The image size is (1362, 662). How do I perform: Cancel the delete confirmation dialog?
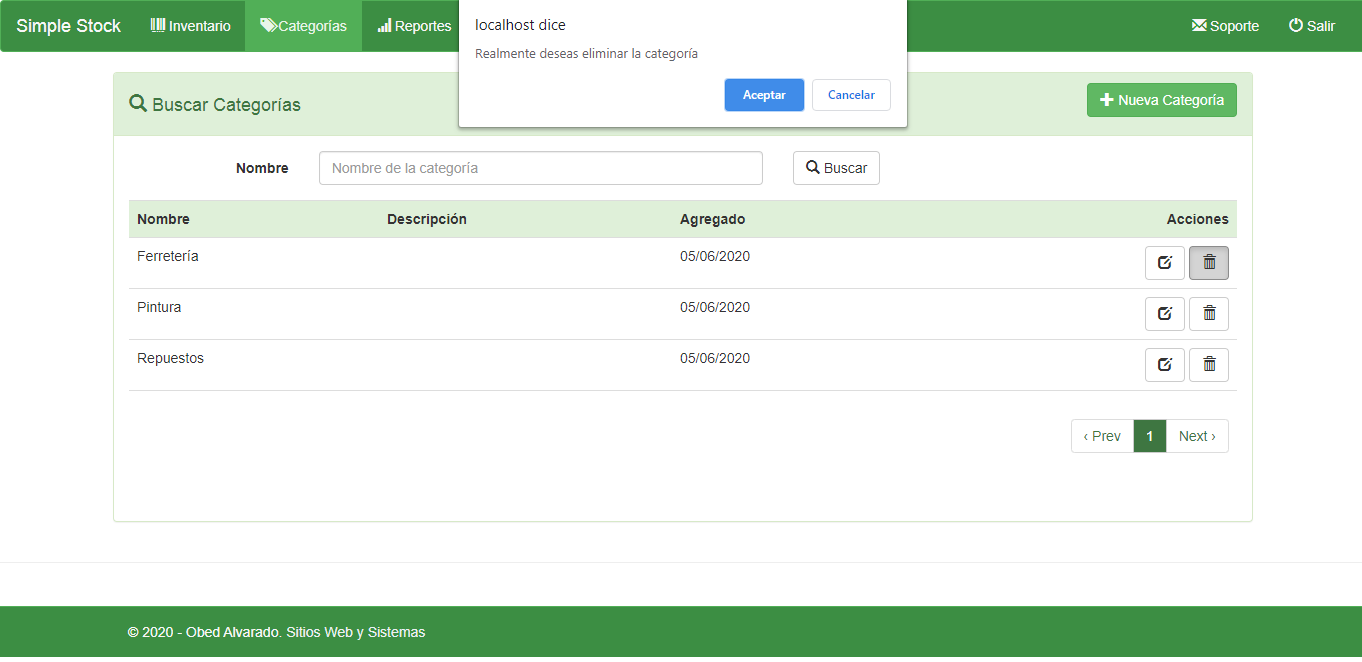[851, 95]
